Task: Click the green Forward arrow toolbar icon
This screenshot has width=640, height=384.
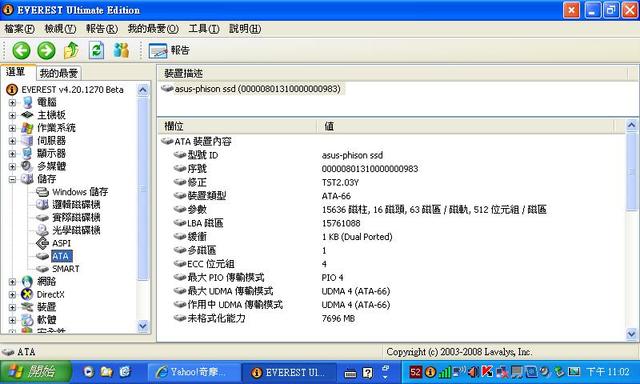Action: (x=46, y=51)
